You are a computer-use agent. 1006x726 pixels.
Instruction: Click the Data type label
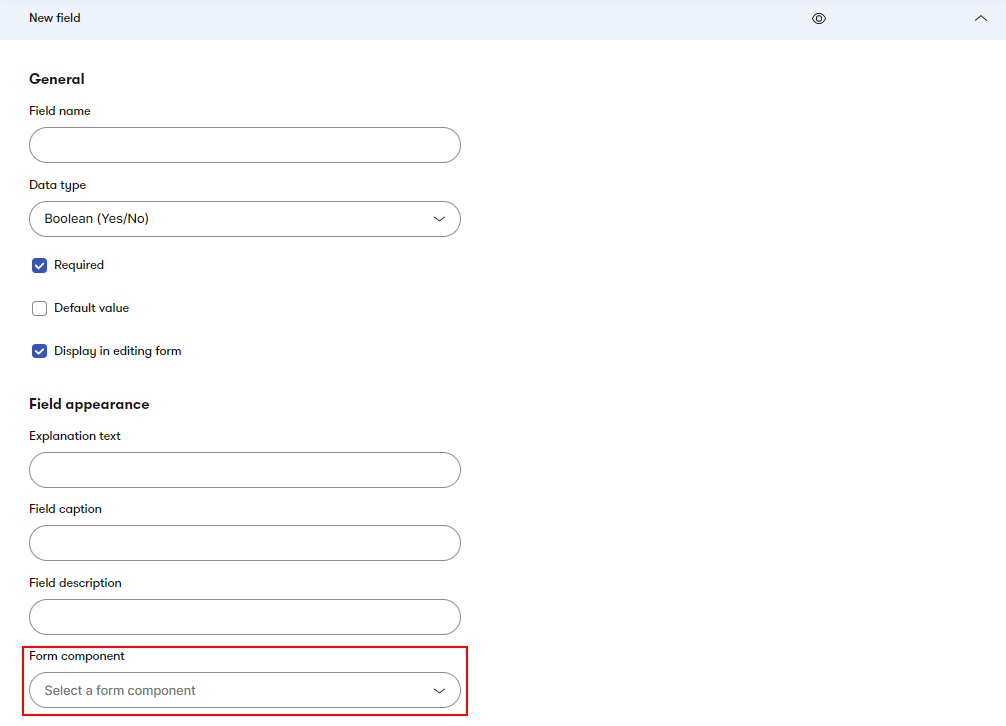pos(57,185)
